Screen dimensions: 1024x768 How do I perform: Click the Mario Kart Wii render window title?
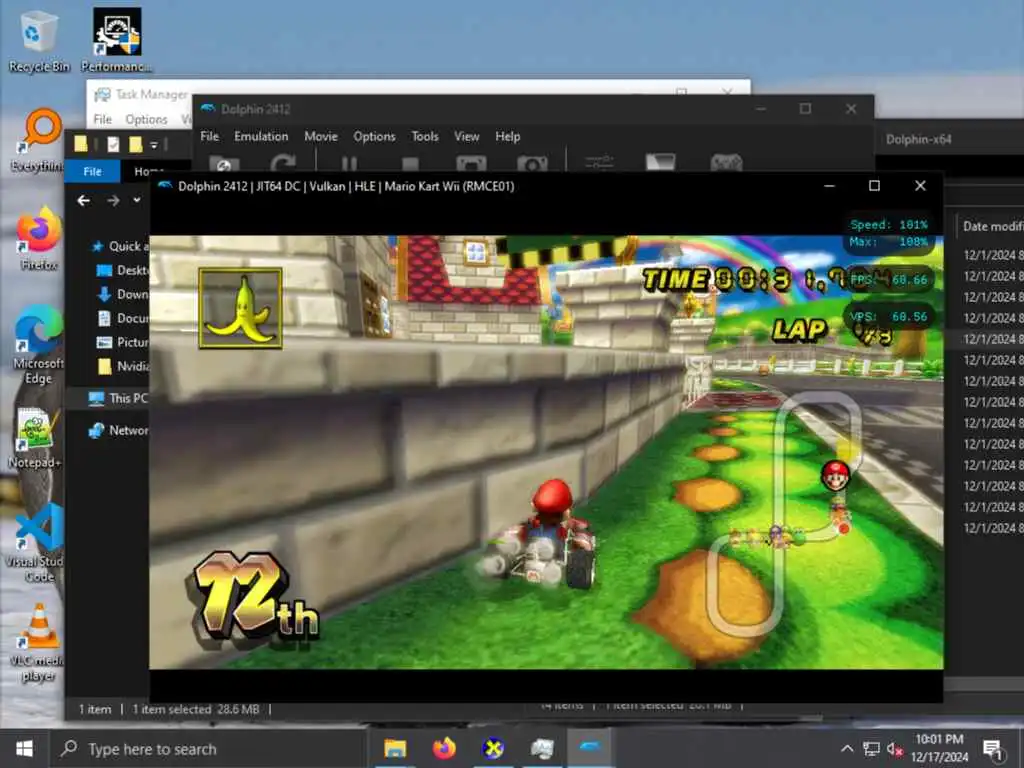pos(346,187)
